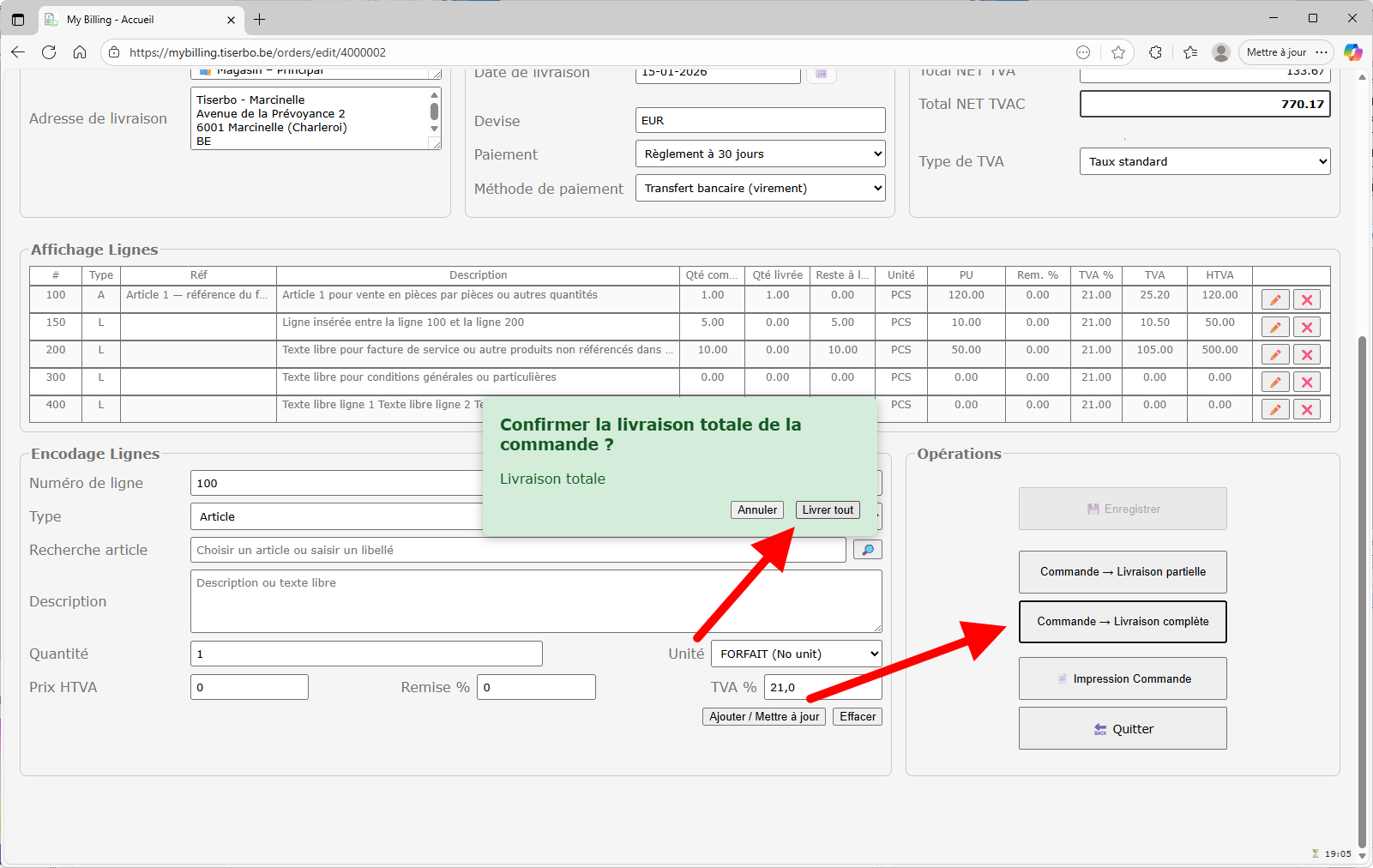Remove line 300 via red X icon
Screen dimensions: 1373x868
pos(1307,383)
